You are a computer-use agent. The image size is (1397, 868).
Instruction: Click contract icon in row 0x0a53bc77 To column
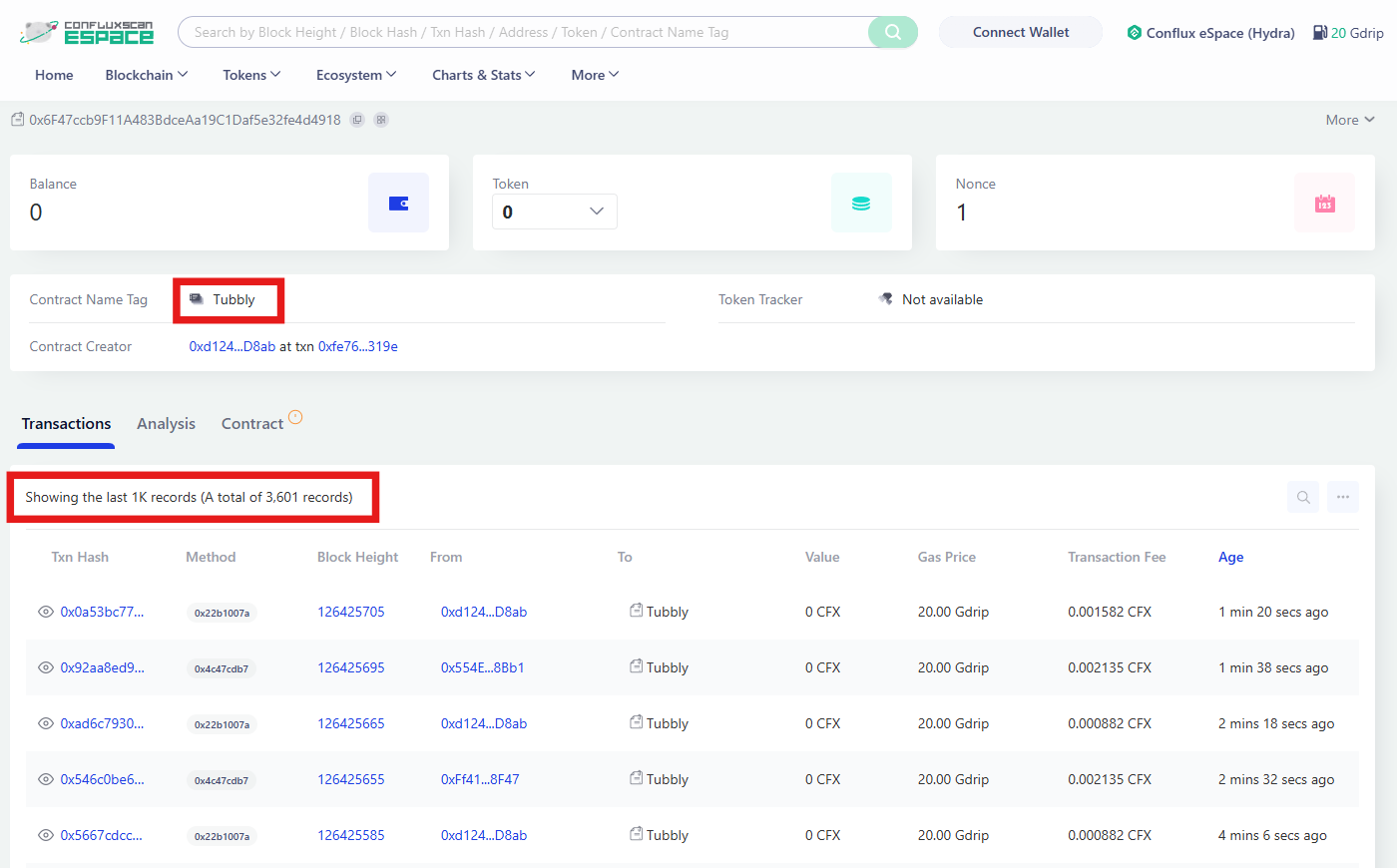coord(636,610)
